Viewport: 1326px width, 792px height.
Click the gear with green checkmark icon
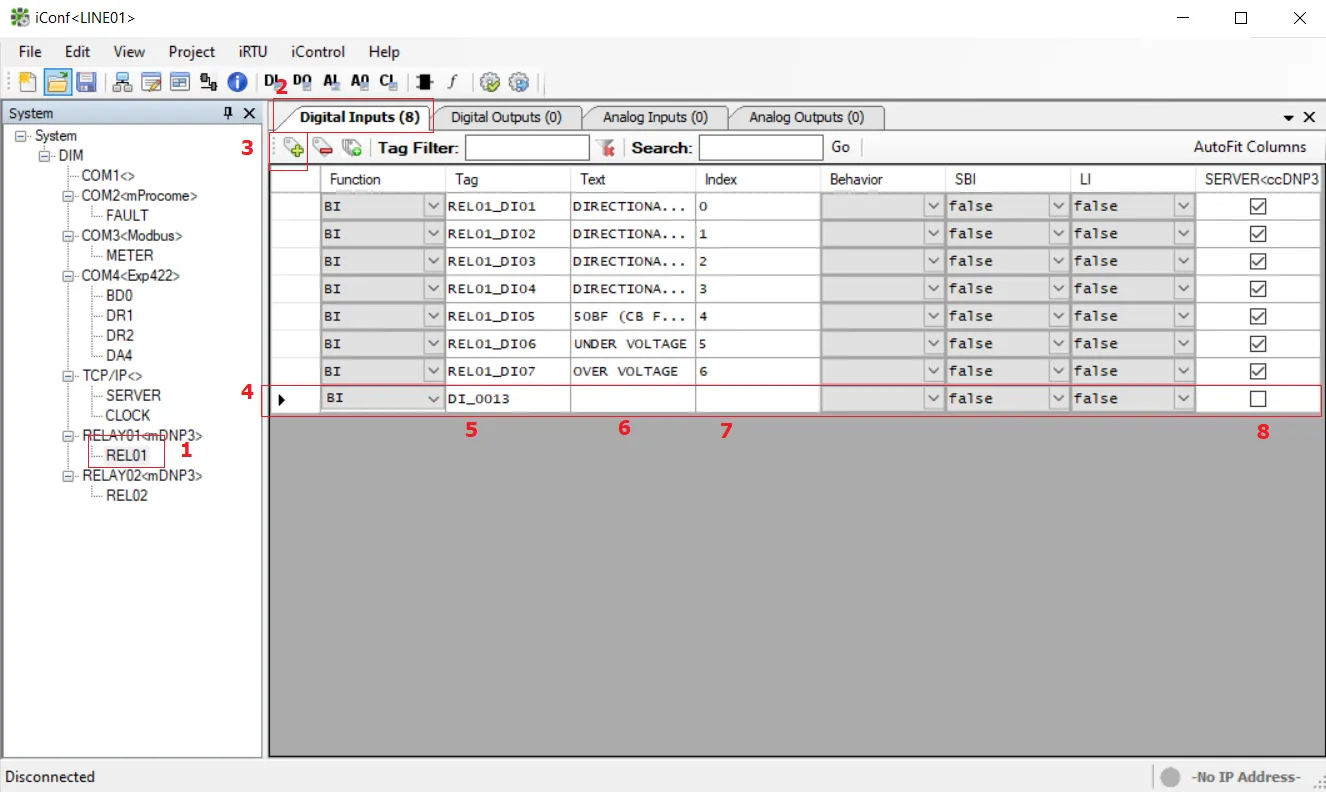pyautogui.click(x=490, y=82)
